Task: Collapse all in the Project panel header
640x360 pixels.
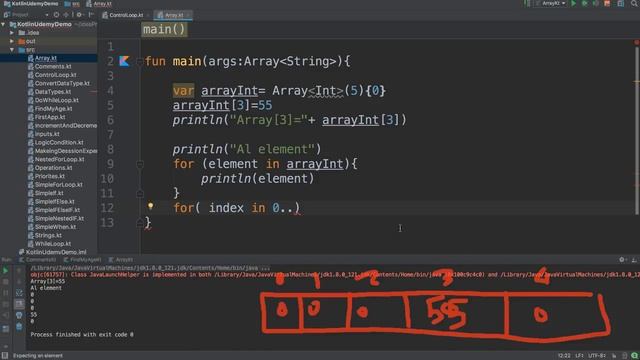Action: (x=66, y=15)
